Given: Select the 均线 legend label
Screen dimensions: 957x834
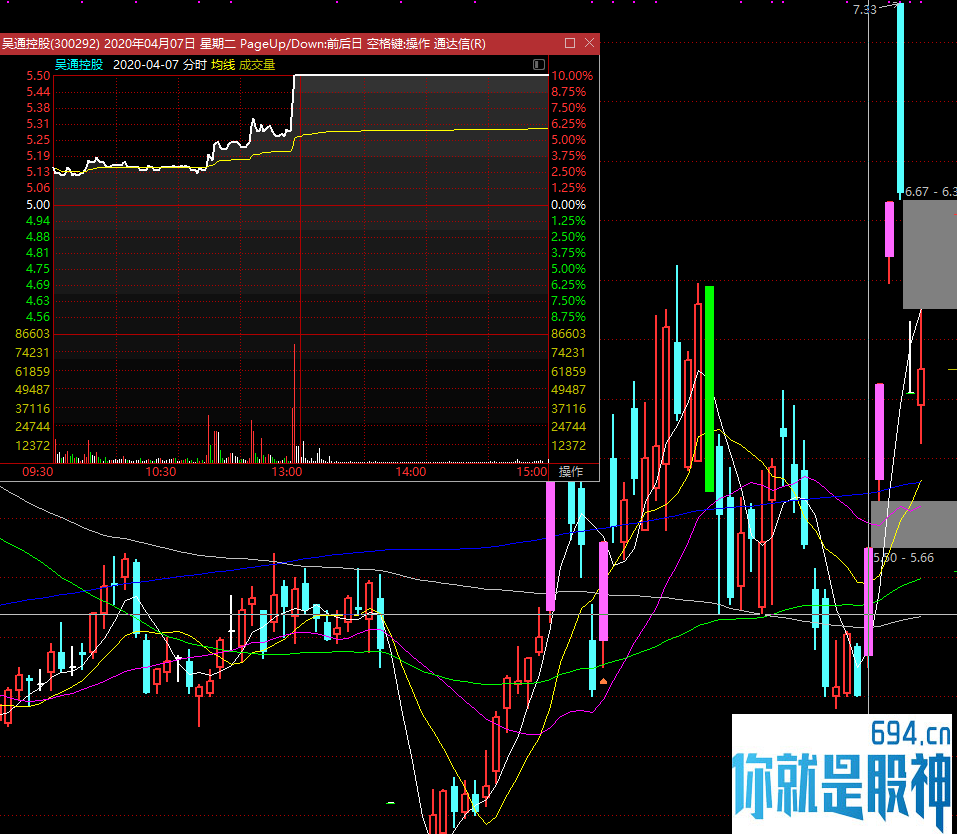Looking at the screenshot, I should (x=223, y=65).
